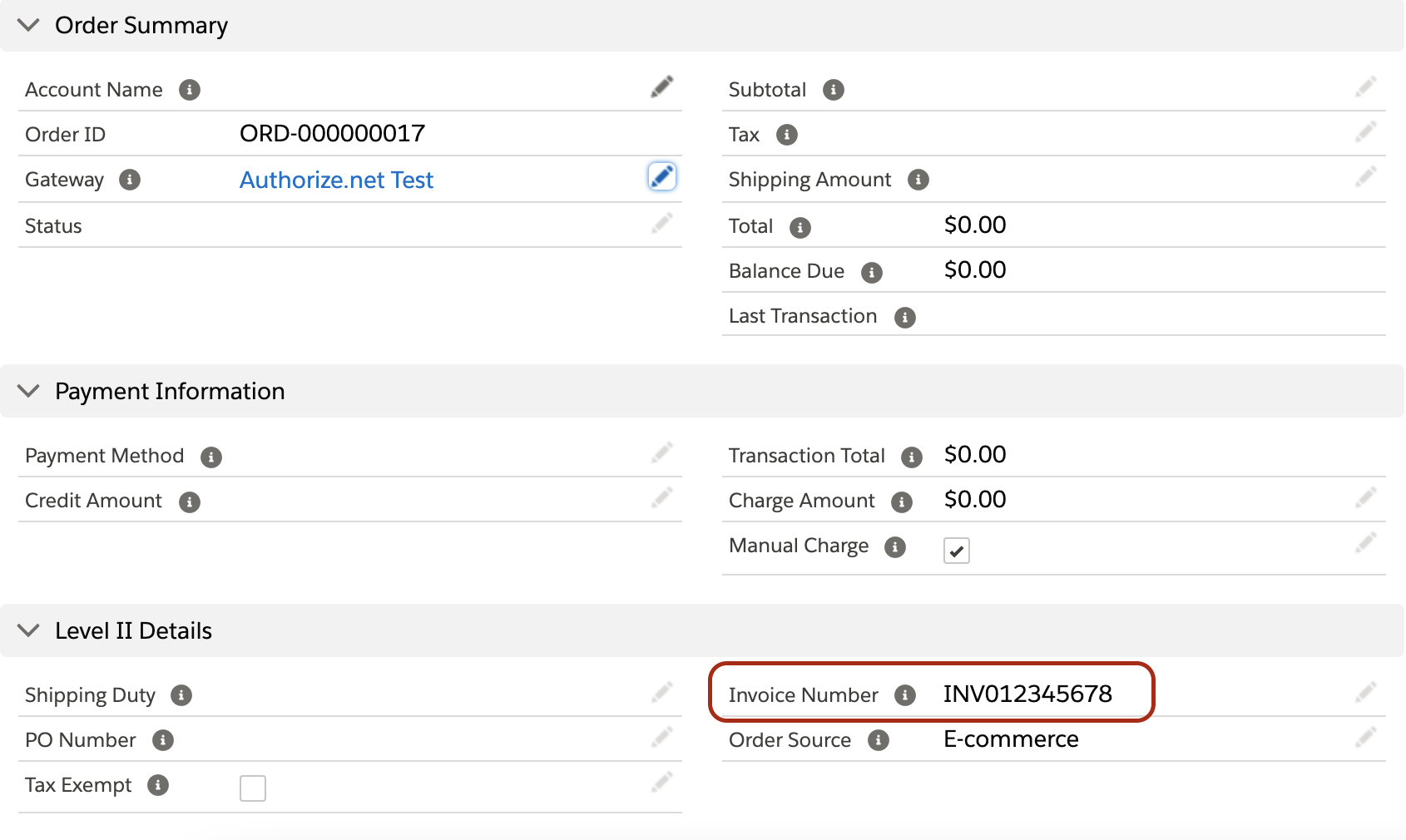This screenshot has height=840, width=1406.
Task: Check the Tax Exempt checkbox
Action: 253,788
